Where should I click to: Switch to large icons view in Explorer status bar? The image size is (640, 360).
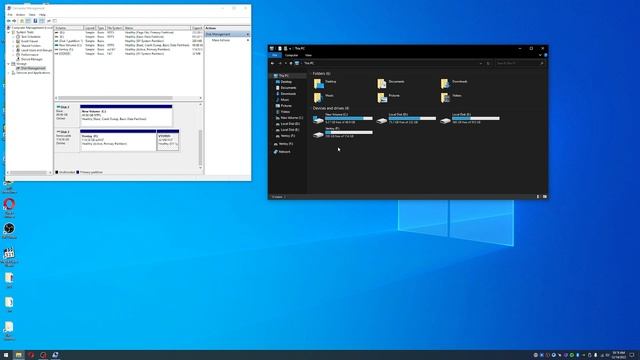tap(544, 197)
